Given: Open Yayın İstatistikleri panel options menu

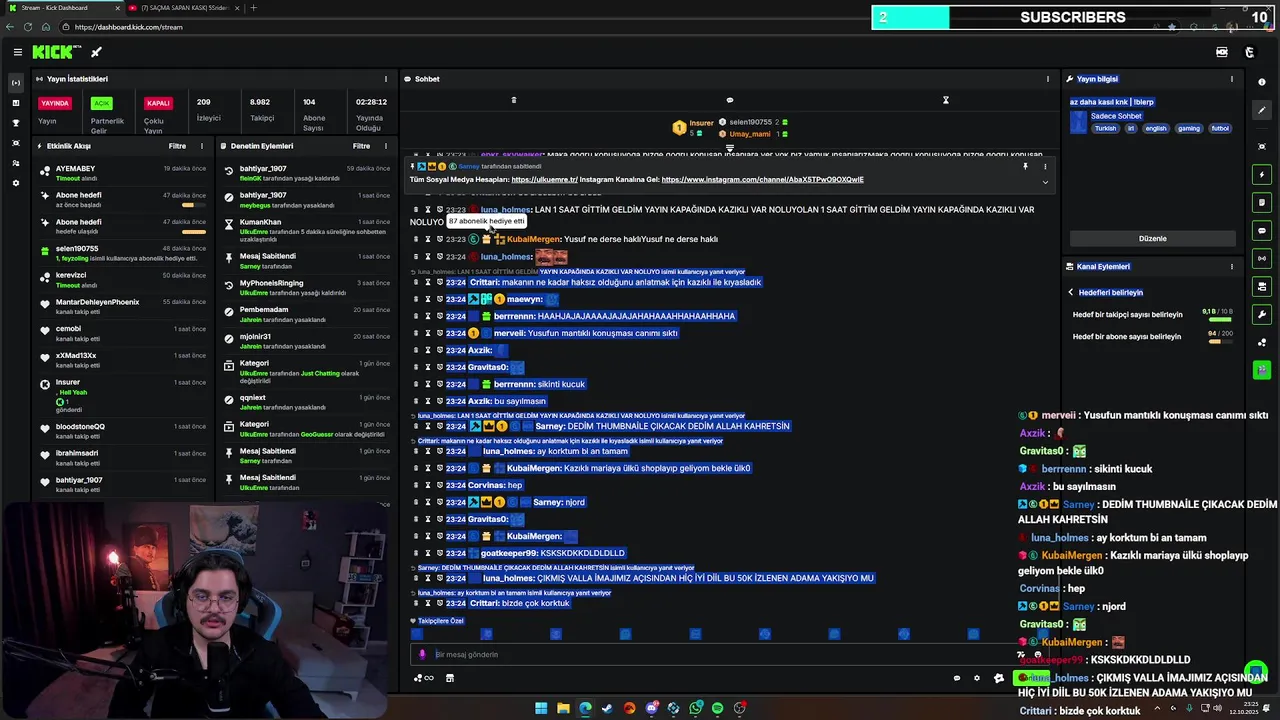Looking at the screenshot, I should point(386,79).
